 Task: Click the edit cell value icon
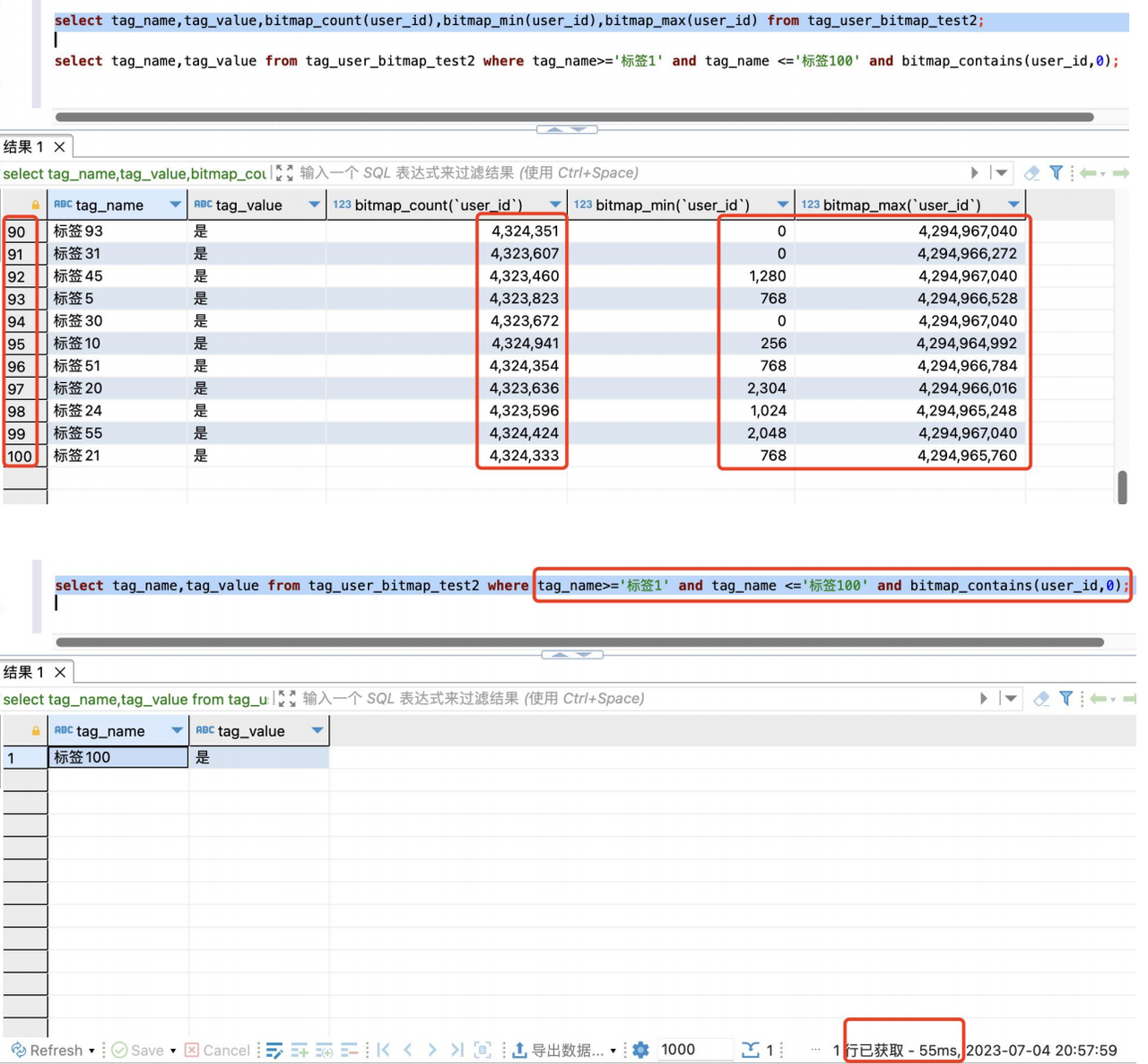[274, 1050]
